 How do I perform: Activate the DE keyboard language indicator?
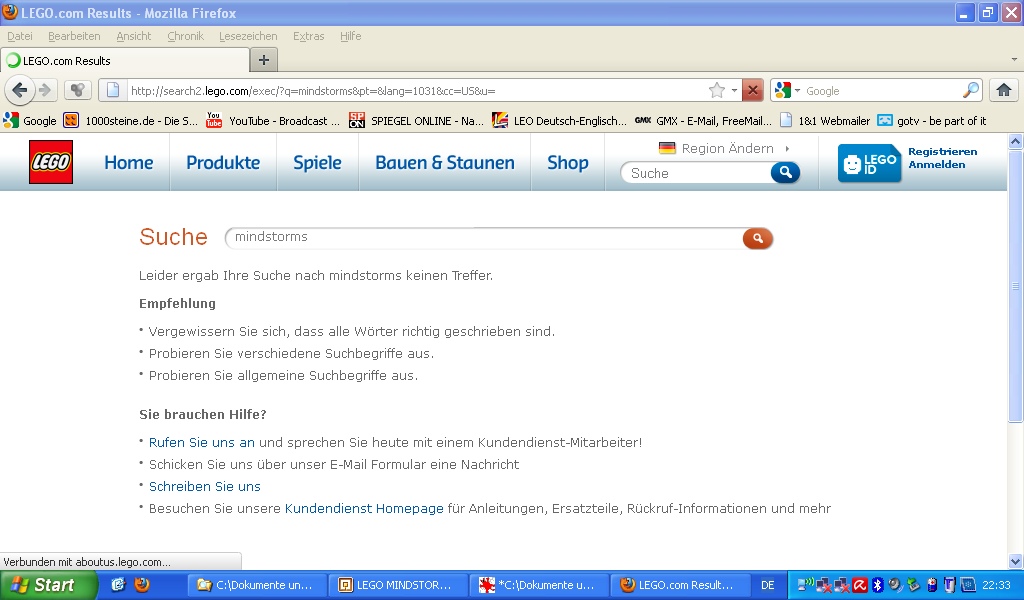click(770, 585)
